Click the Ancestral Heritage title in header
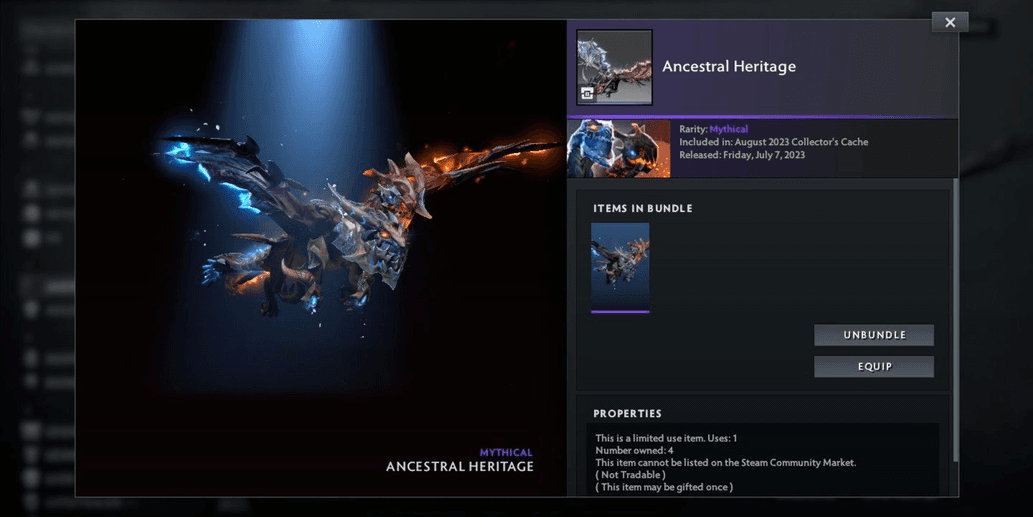Viewport: 1033px width, 517px height. tap(729, 67)
